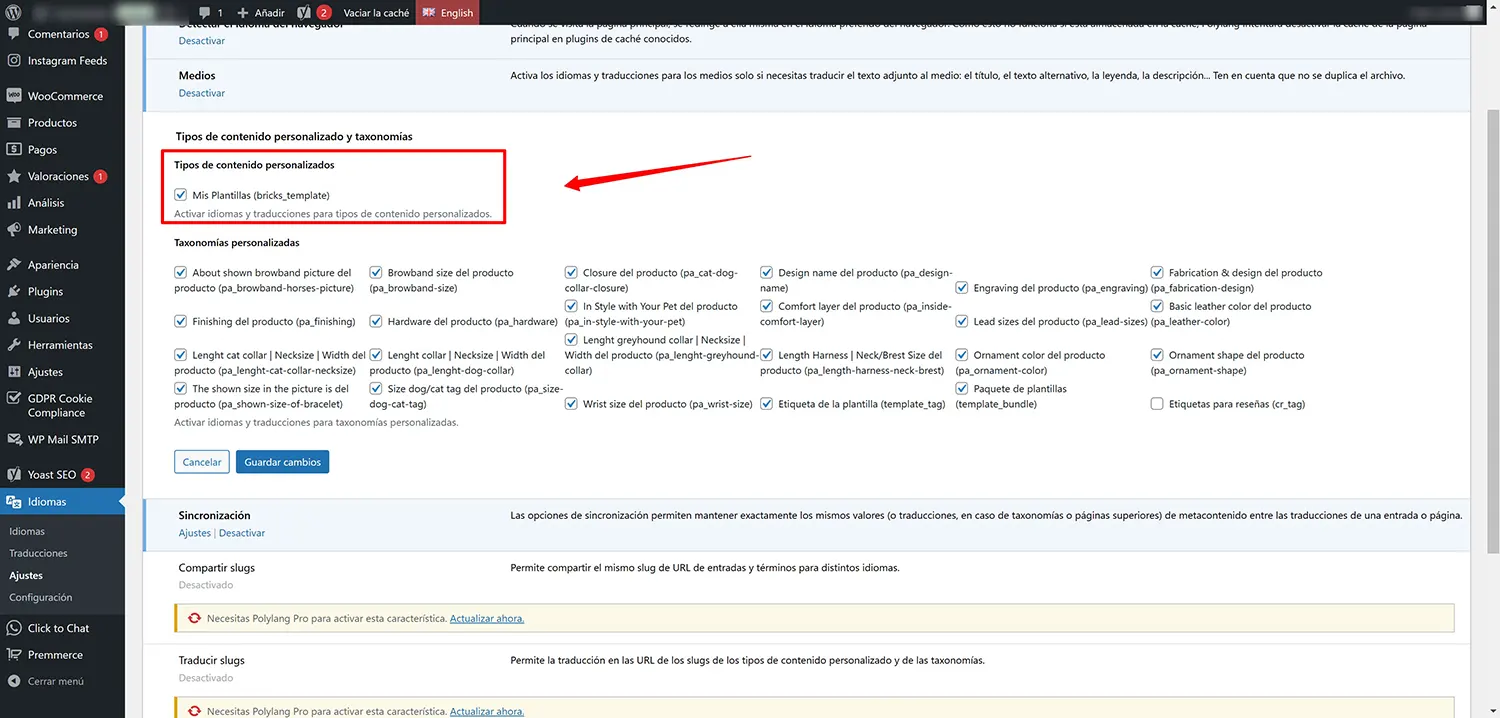Uncheck Mis Plantillas (bricks_template) checkbox

pos(181,195)
